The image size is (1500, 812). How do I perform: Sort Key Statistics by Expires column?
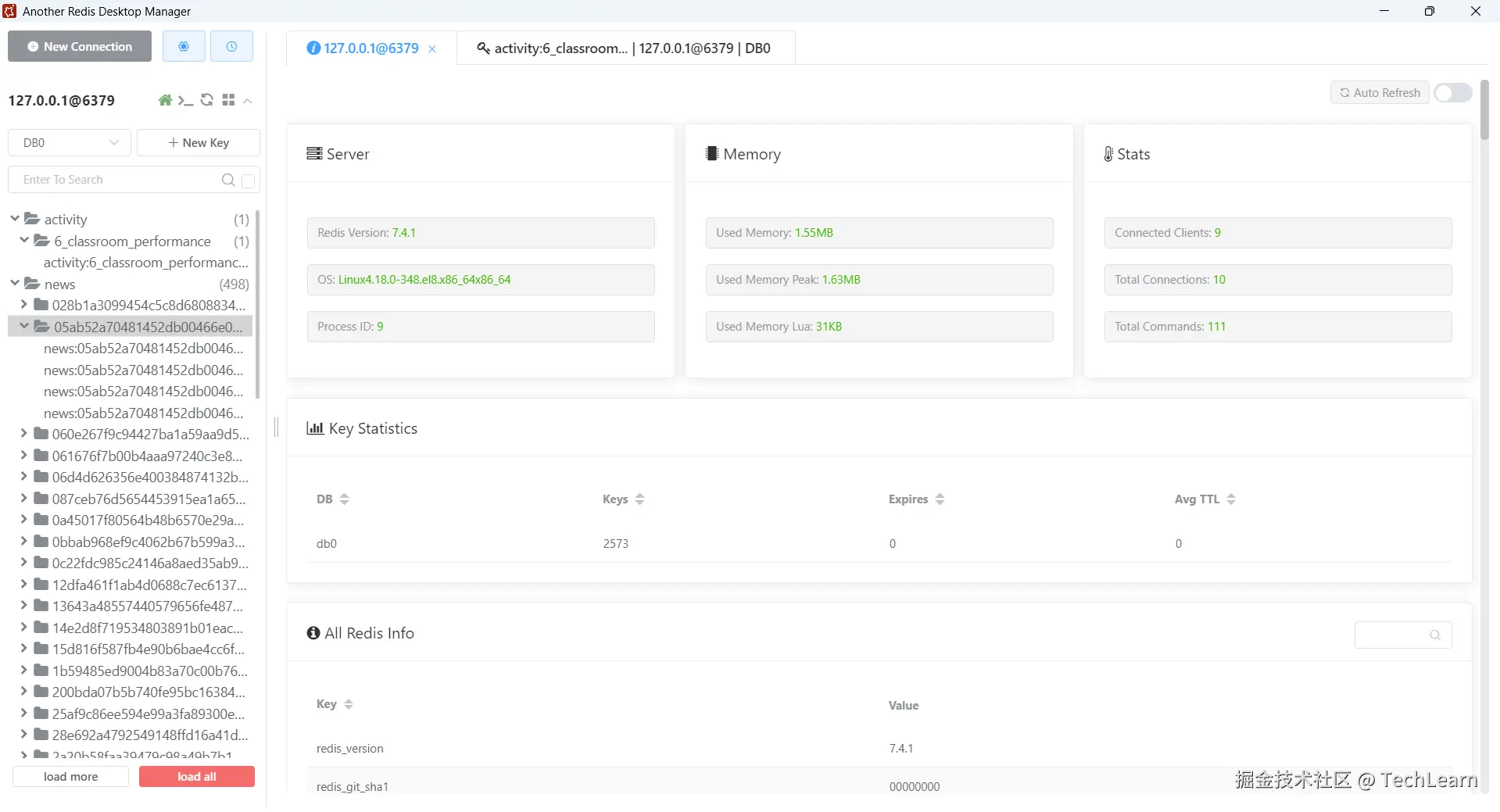[x=940, y=499]
